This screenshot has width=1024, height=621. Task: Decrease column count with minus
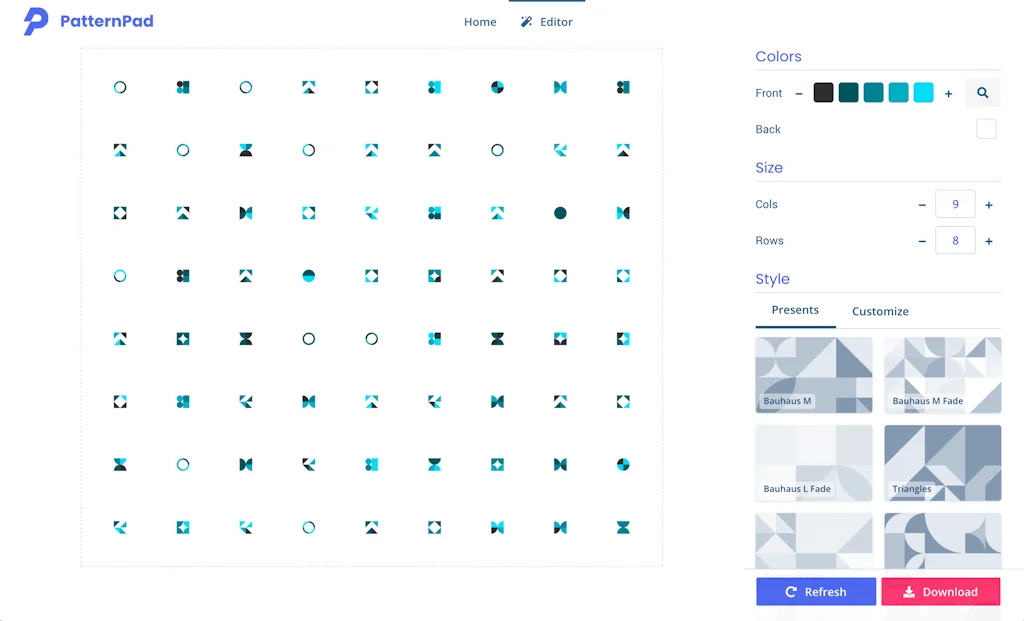922,205
